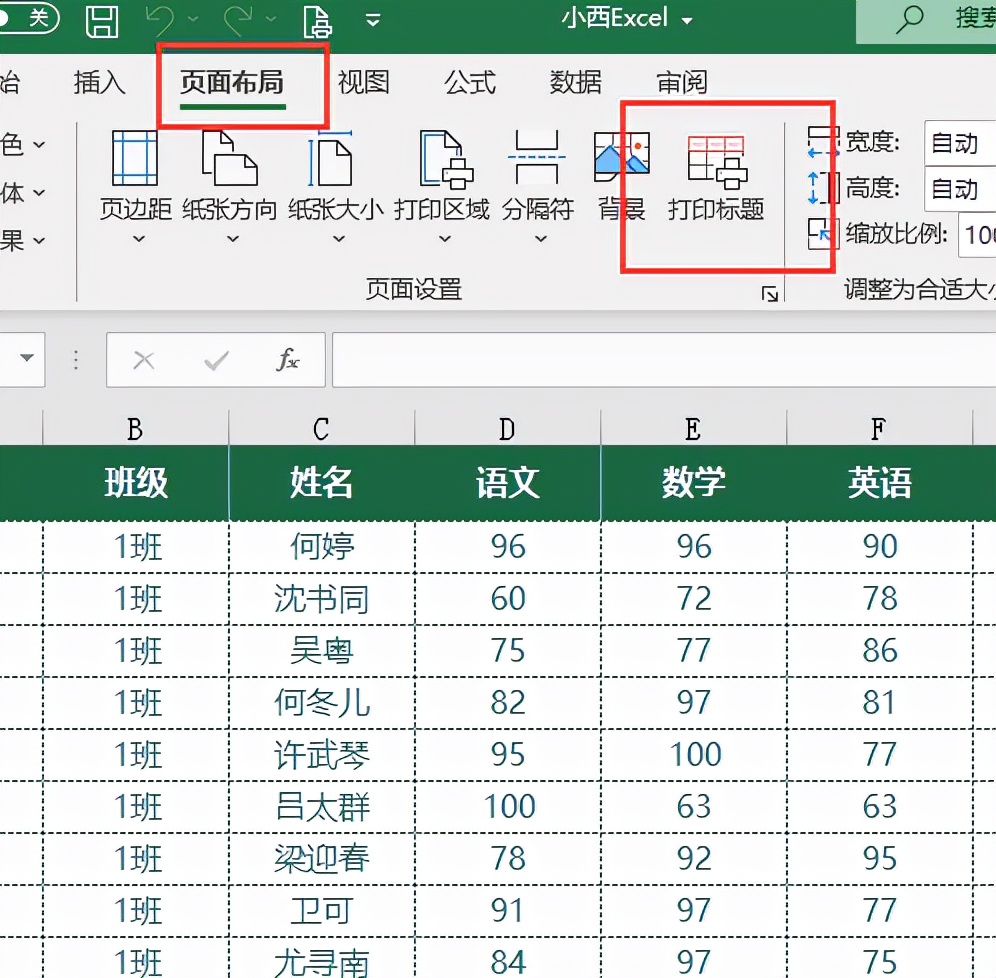Switch to the 页面布局 tab

point(232,83)
